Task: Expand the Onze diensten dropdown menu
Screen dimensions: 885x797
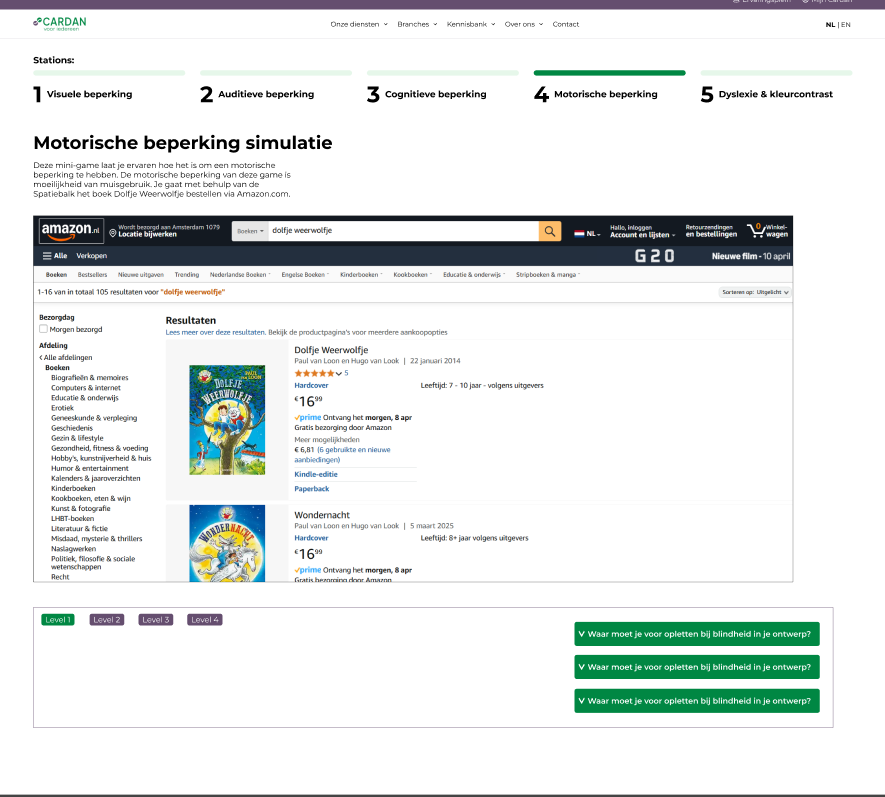Action: (x=358, y=24)
